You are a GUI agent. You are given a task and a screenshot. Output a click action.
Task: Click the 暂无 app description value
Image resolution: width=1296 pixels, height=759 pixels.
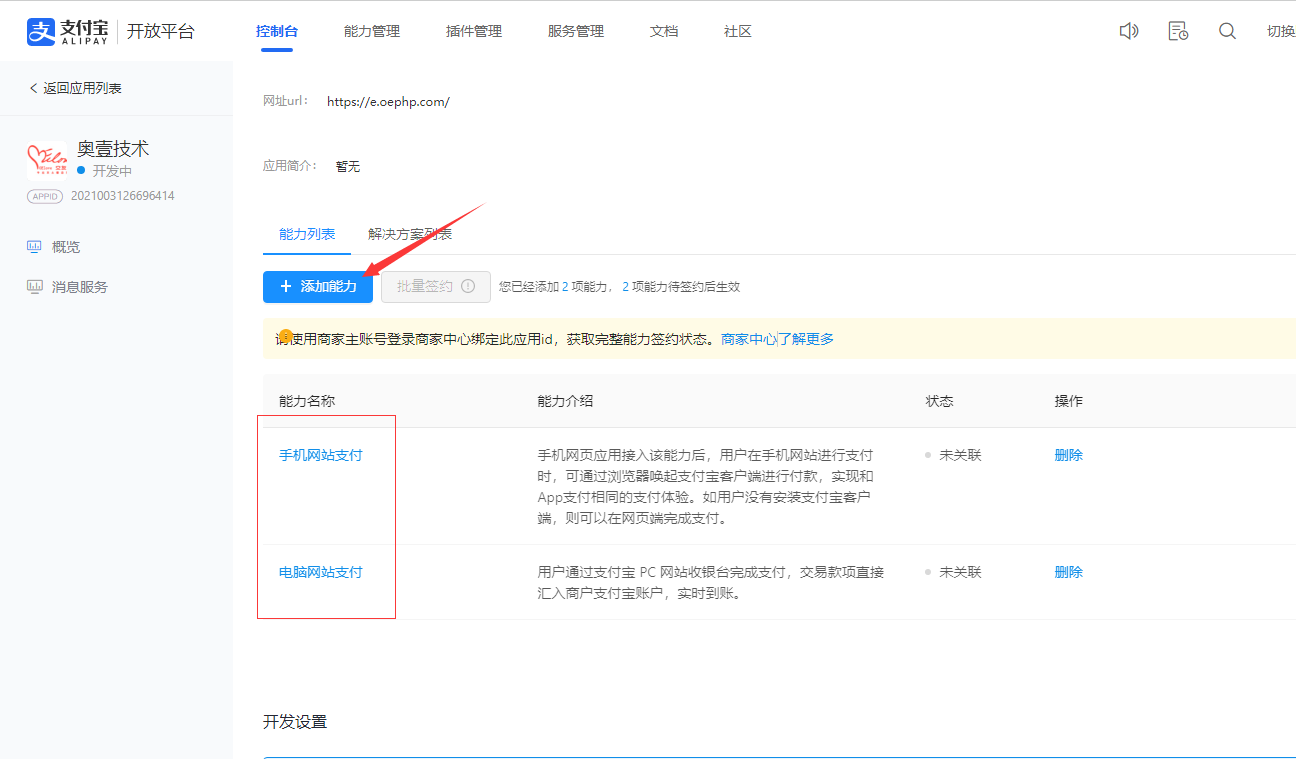tap(348, 166)
